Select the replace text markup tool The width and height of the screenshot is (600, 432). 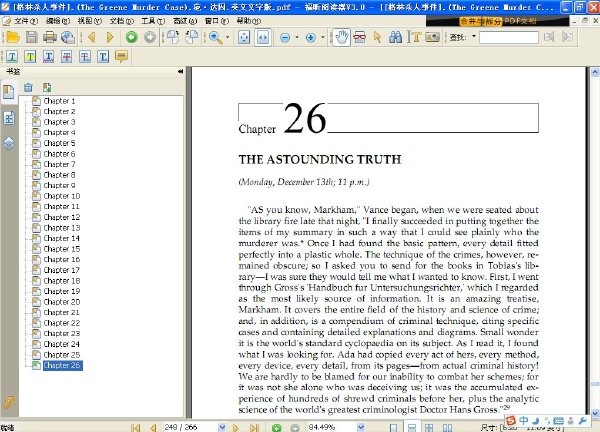(x=85, y=57)
